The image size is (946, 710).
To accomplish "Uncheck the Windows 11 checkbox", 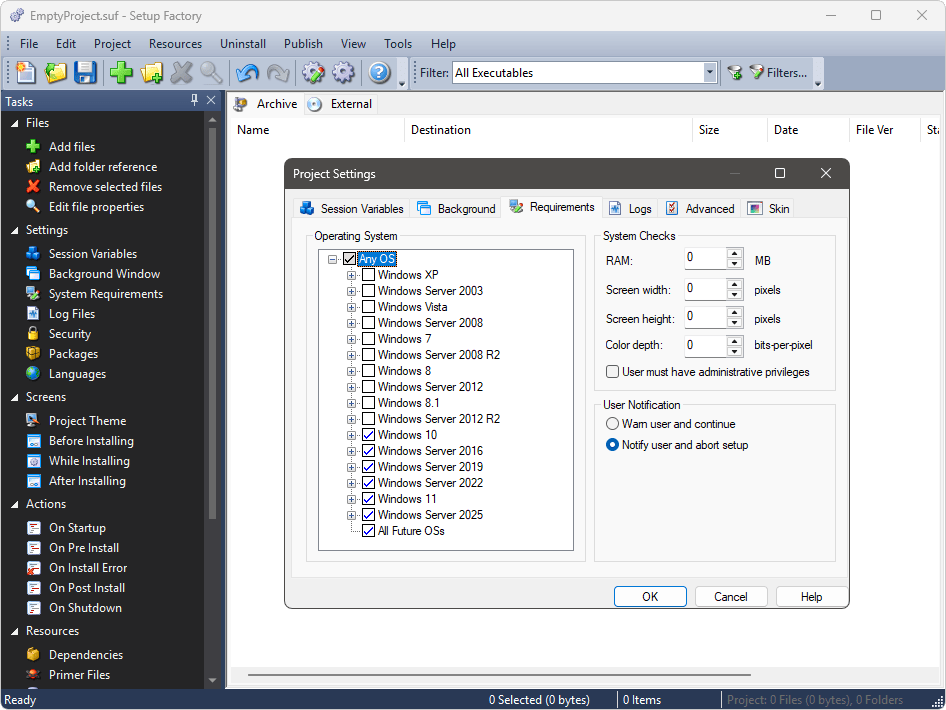I will pos(368,498).
